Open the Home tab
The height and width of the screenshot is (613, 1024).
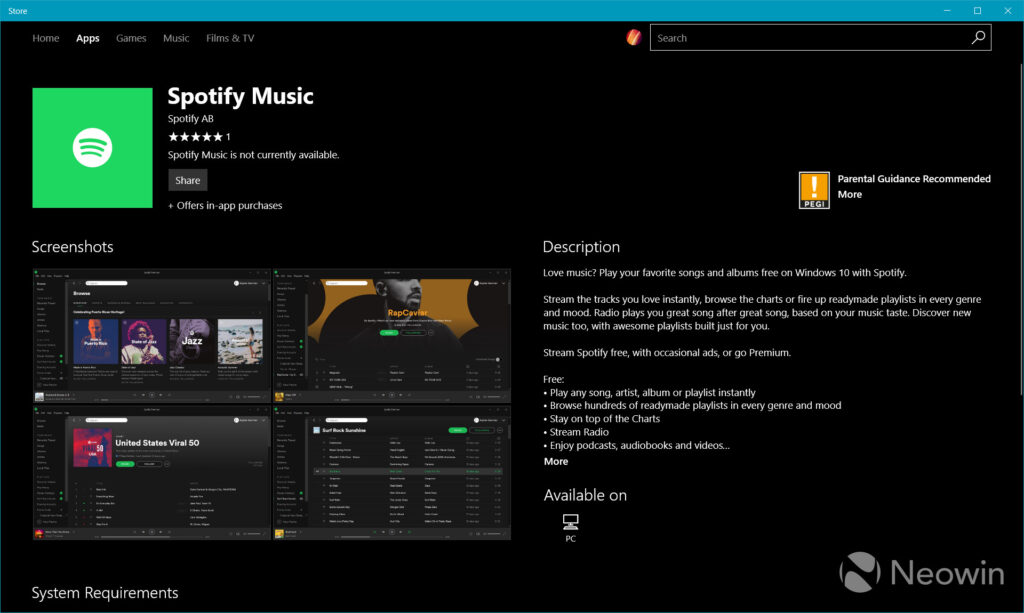point(46,38)
